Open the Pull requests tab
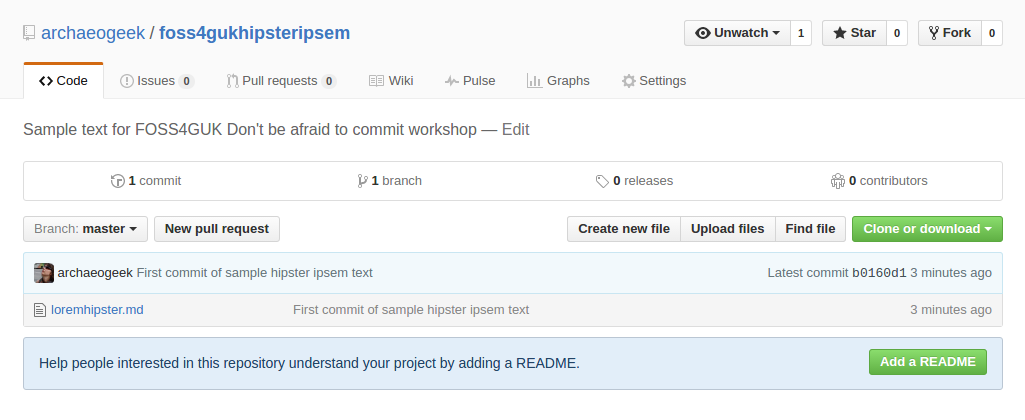 click(x=281, y=81)
